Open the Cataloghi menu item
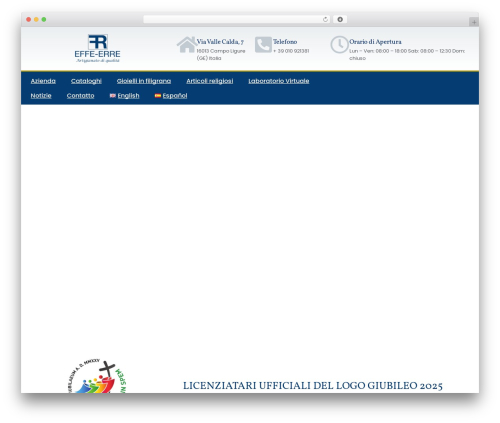The width and height of the screenshot is (500, 423). point(86,81)
